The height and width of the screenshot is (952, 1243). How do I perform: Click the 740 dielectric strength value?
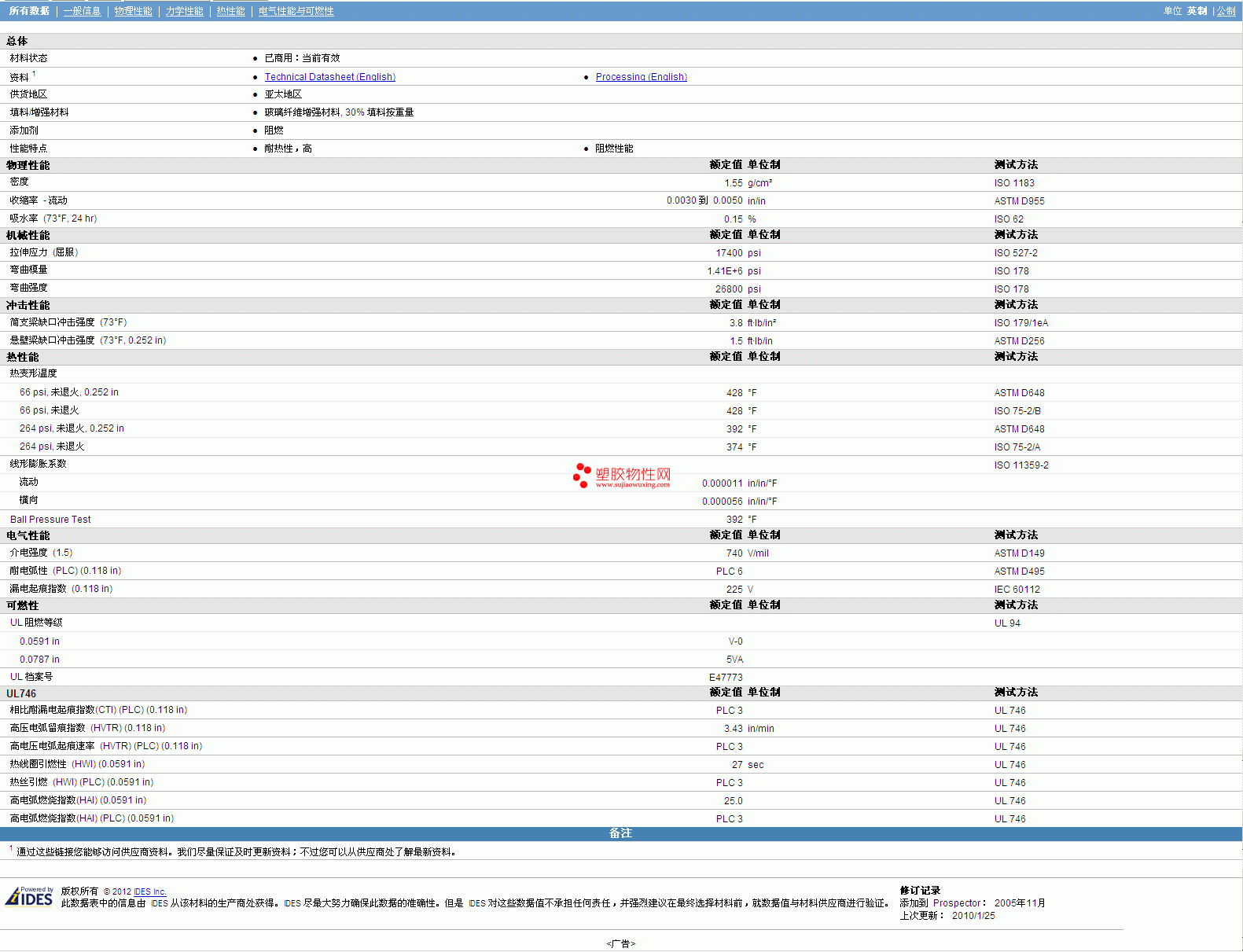tap(734, 553)
